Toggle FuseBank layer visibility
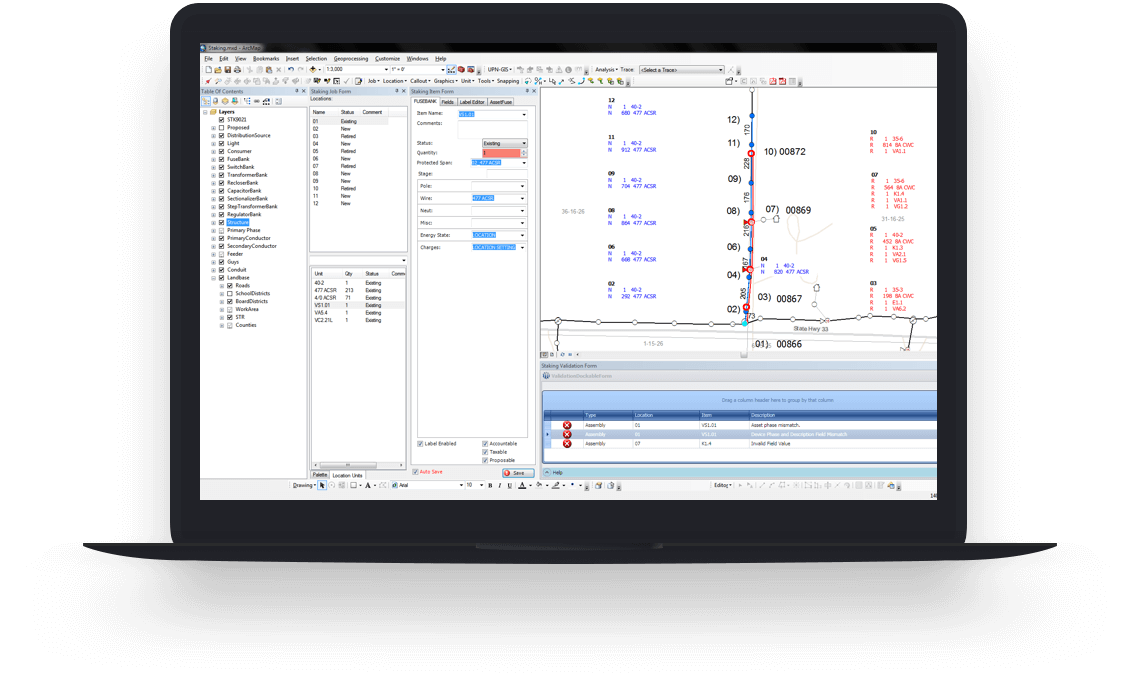The height and width of the screenshot is (673, 1137). coord(222,159)
